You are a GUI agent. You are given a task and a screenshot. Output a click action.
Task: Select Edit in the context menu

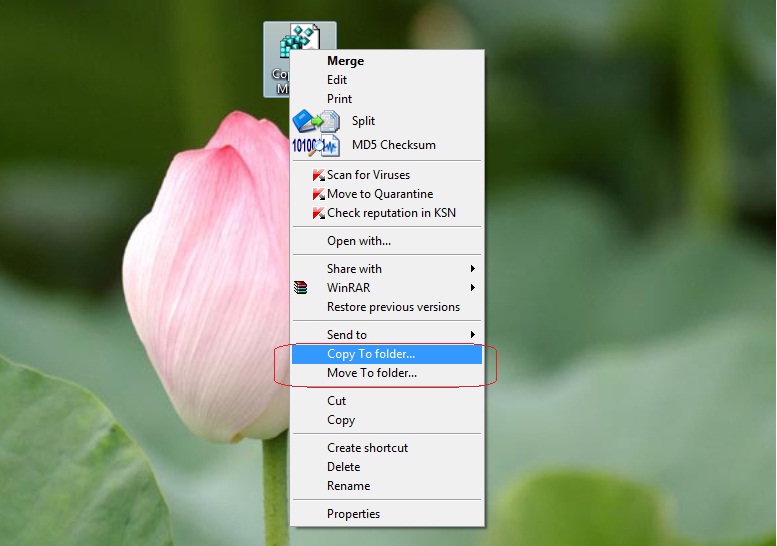(337, 80)
